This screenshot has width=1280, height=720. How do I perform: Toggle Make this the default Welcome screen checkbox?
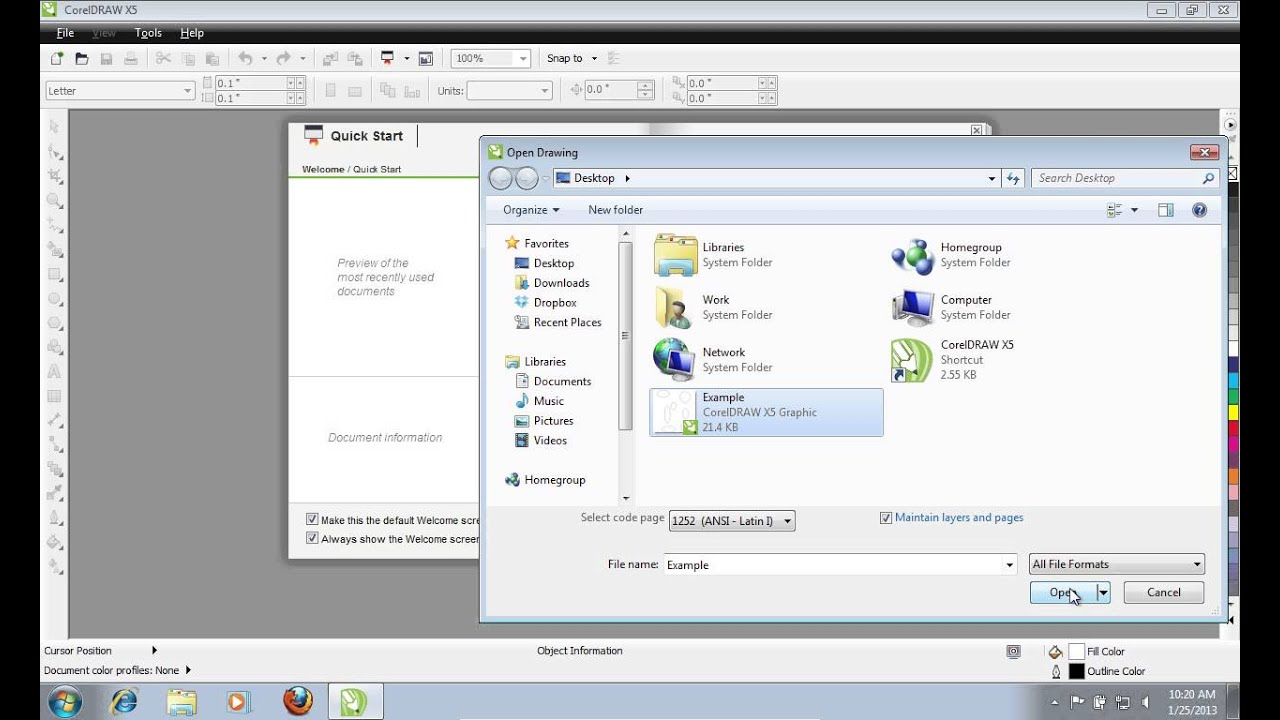tap(312, 520)
